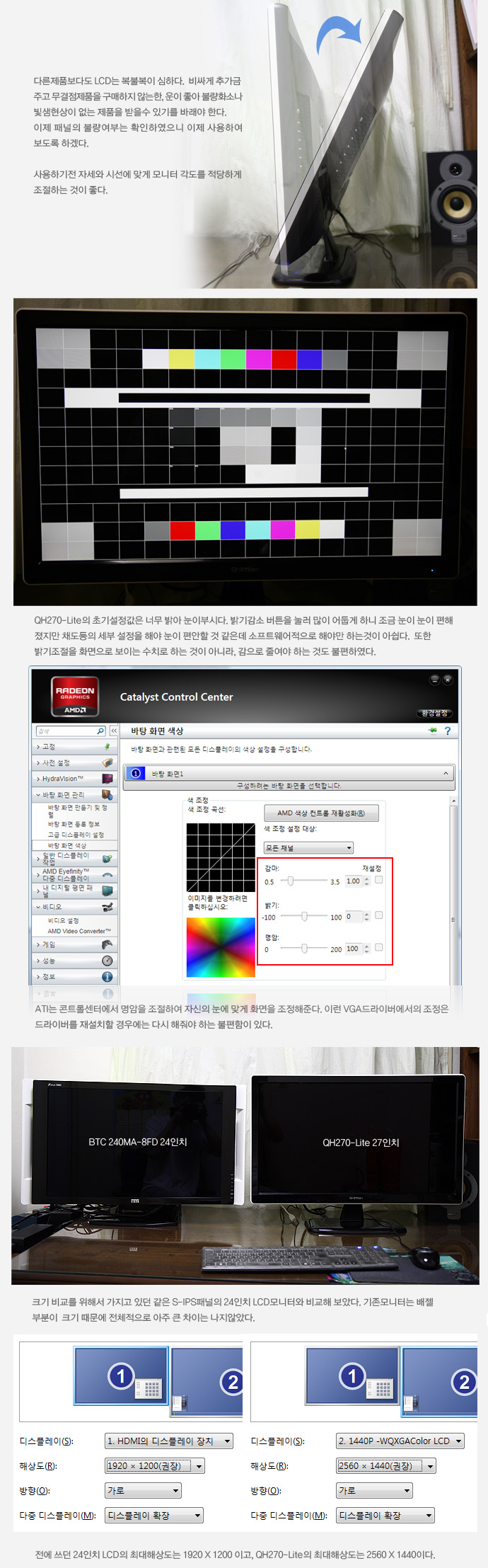This screenshot has height=1568, width=488.
Task: Collapse the sidebar with the double-chevron icon
Action: 113,731
